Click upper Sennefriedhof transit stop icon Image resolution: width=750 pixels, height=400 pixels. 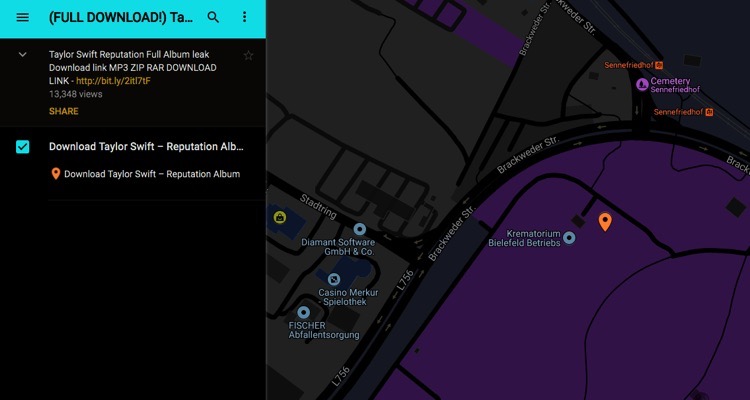point(659,65)
